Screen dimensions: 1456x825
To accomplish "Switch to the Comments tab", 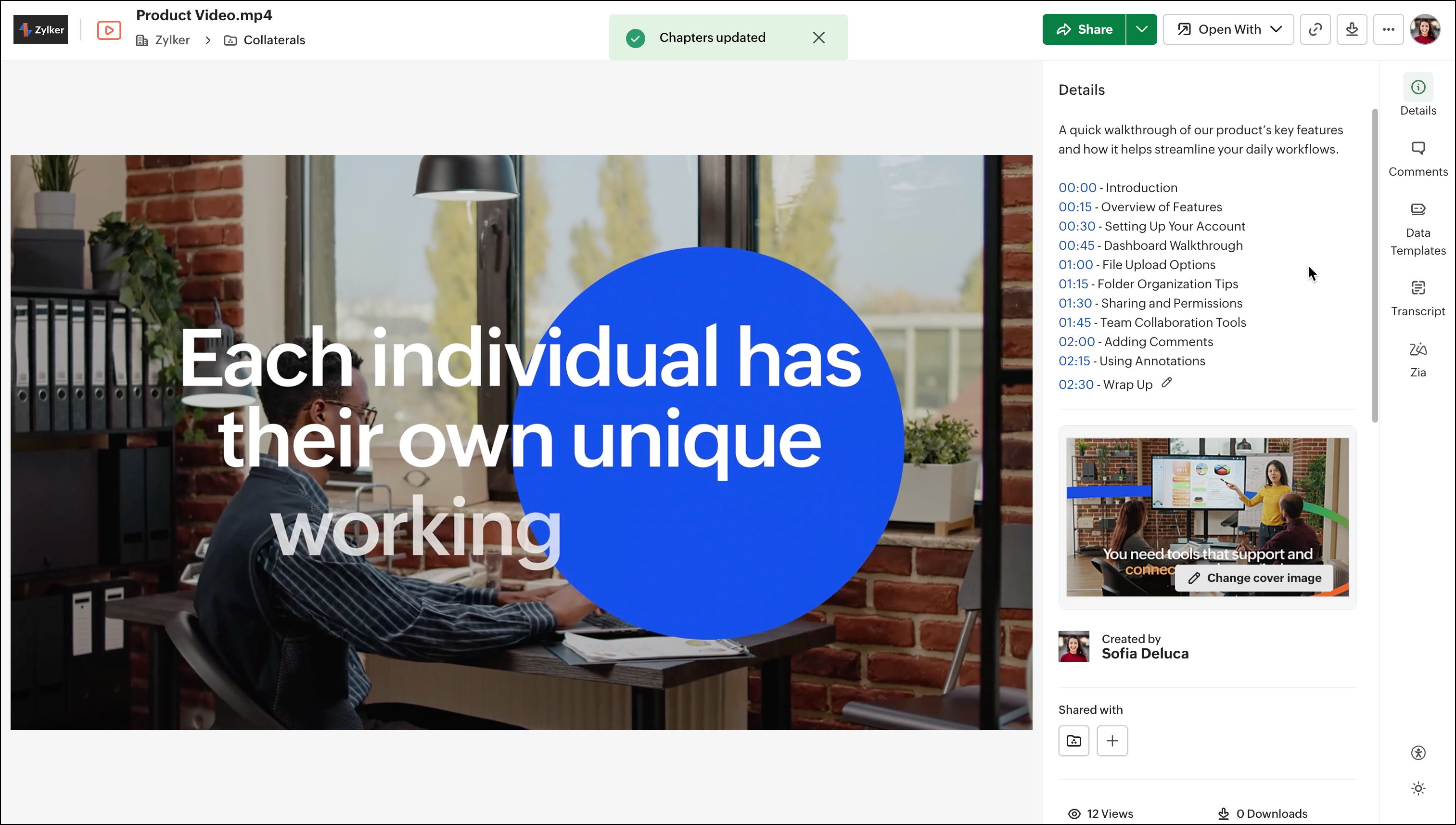I will (1418, 159).
